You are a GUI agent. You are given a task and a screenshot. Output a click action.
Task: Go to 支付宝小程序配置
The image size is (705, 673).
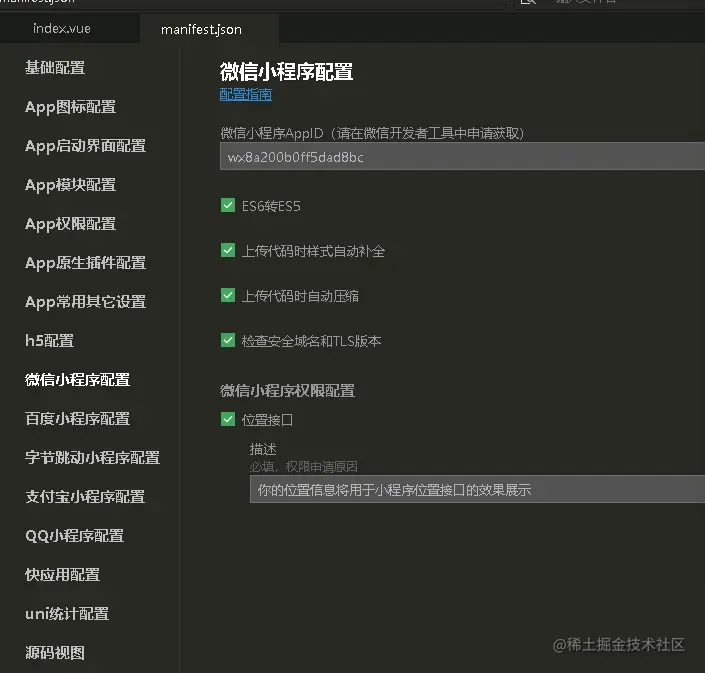click(85, 497)
